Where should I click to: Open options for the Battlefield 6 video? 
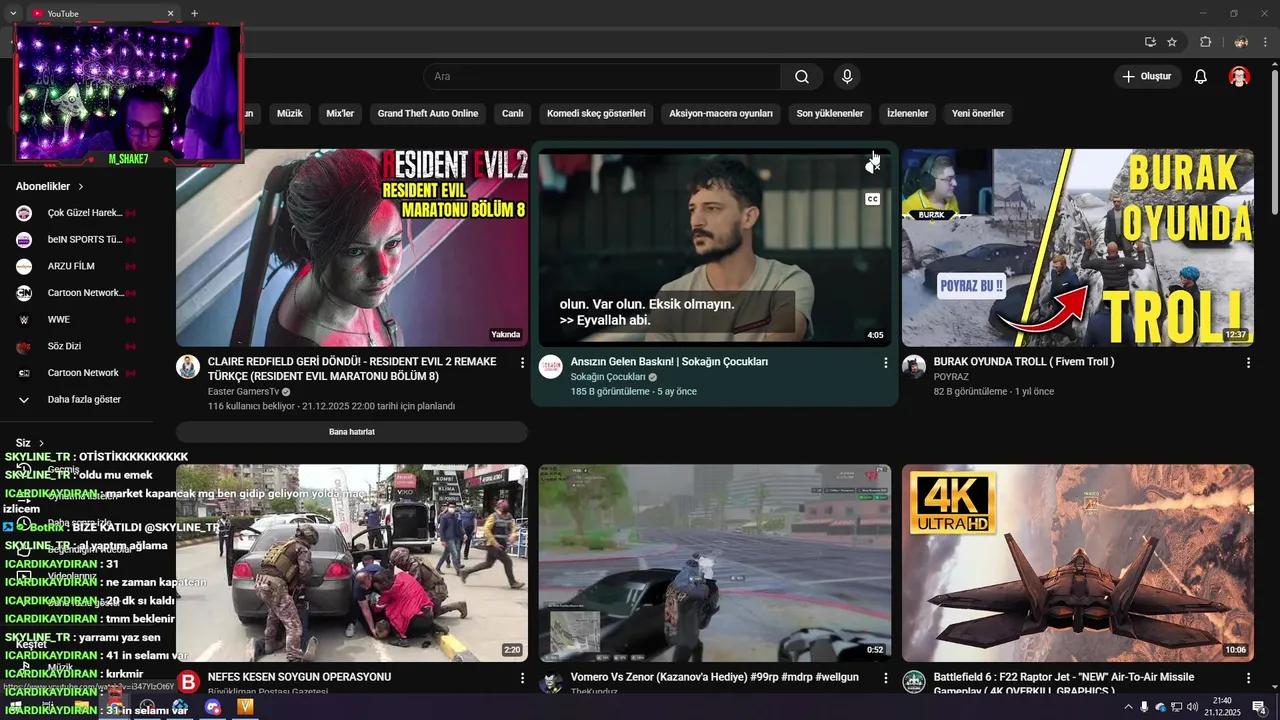(1248, 678)
